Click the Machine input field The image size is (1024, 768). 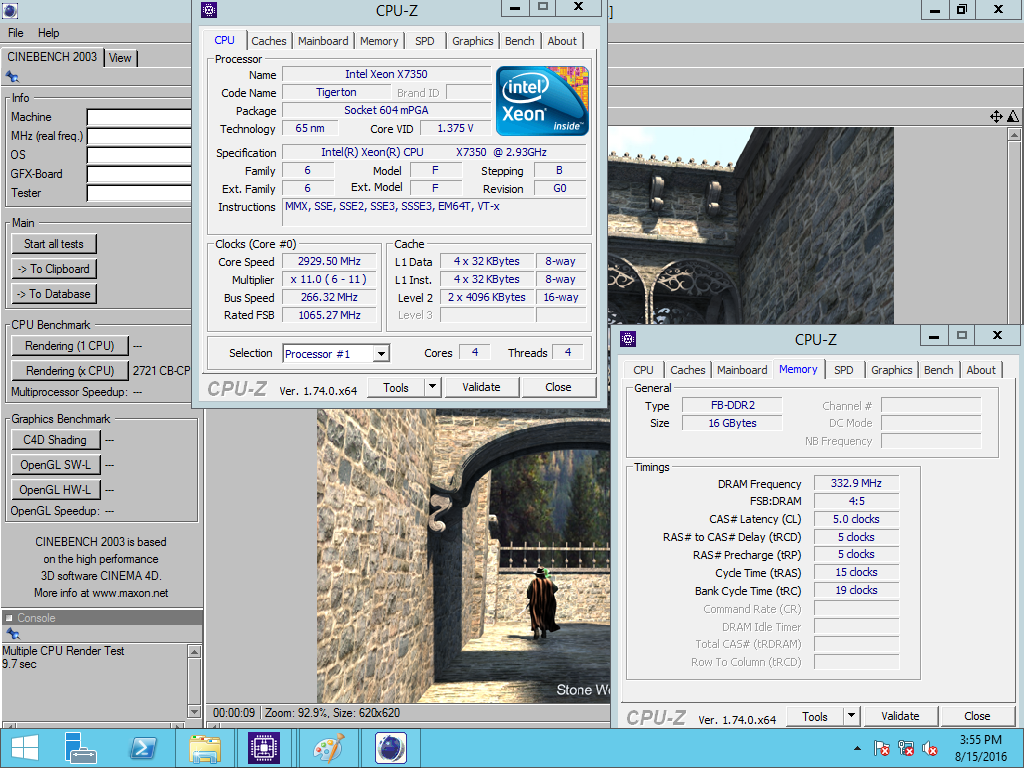pyautogui.click(x=139, y=117)
